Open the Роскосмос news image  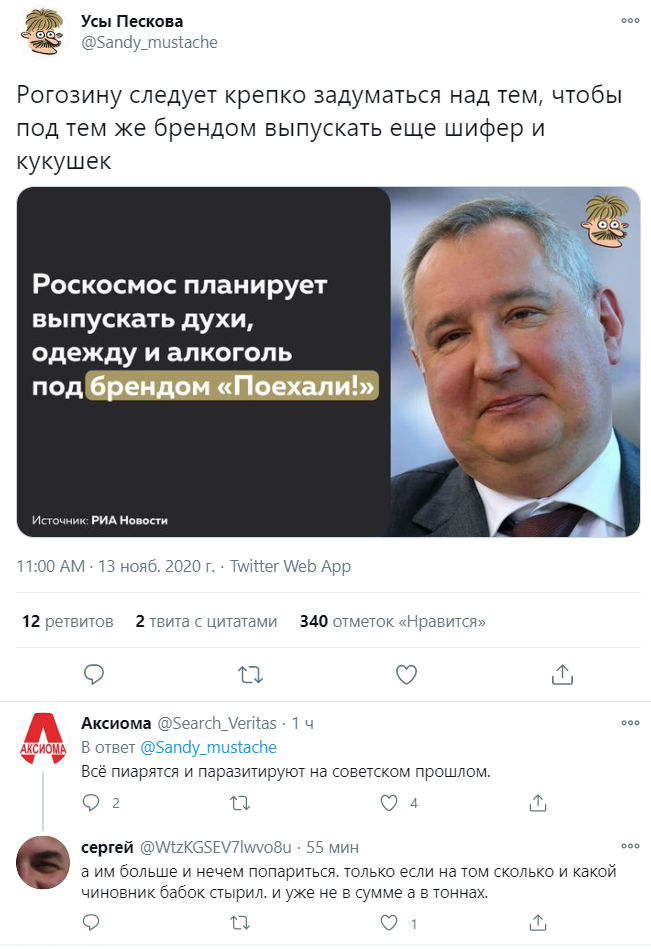[328, 361]
